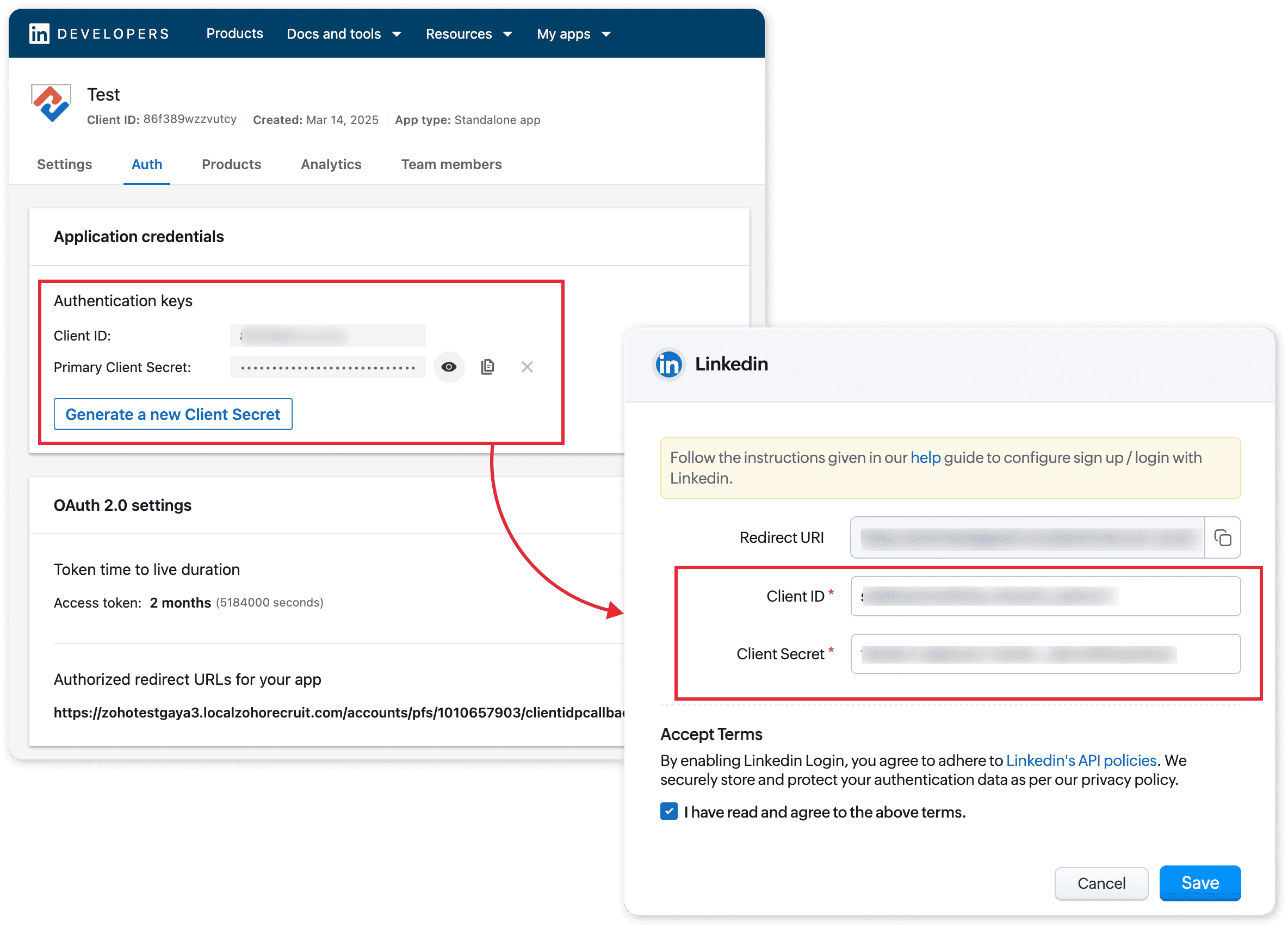The image size is (1288, 928).
Task: Open the Products navigation item
Action: 234,34
